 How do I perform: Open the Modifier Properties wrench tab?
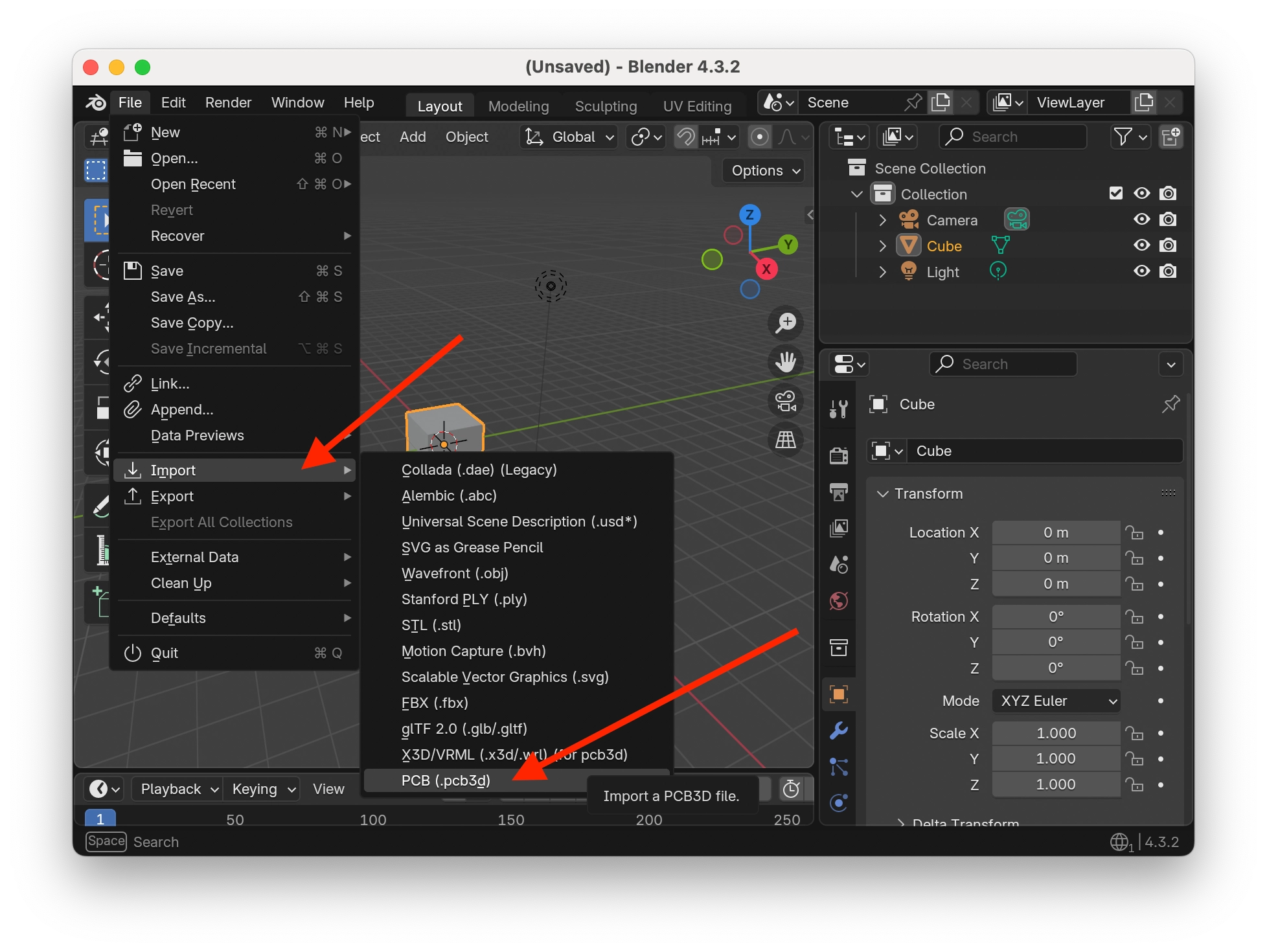[839, 731]
